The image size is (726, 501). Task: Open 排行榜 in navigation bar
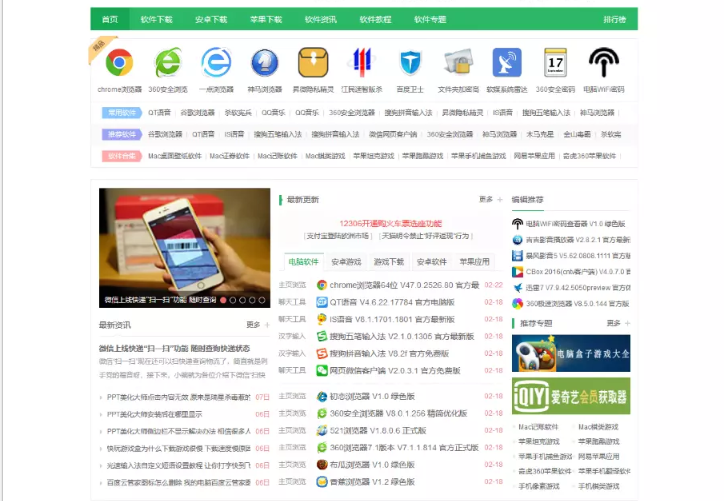[x=614, y=19]
